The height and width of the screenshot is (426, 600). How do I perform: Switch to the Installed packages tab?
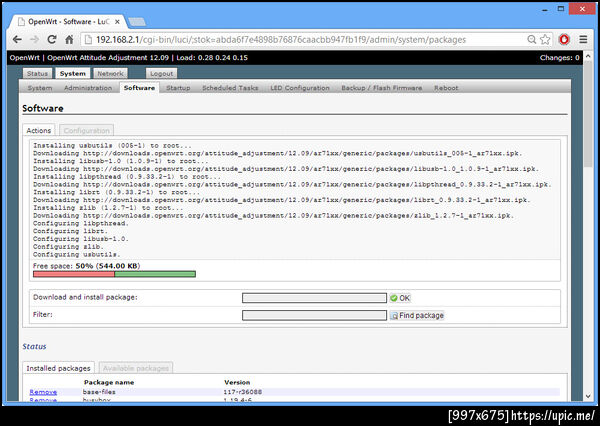tap(58, 368)
